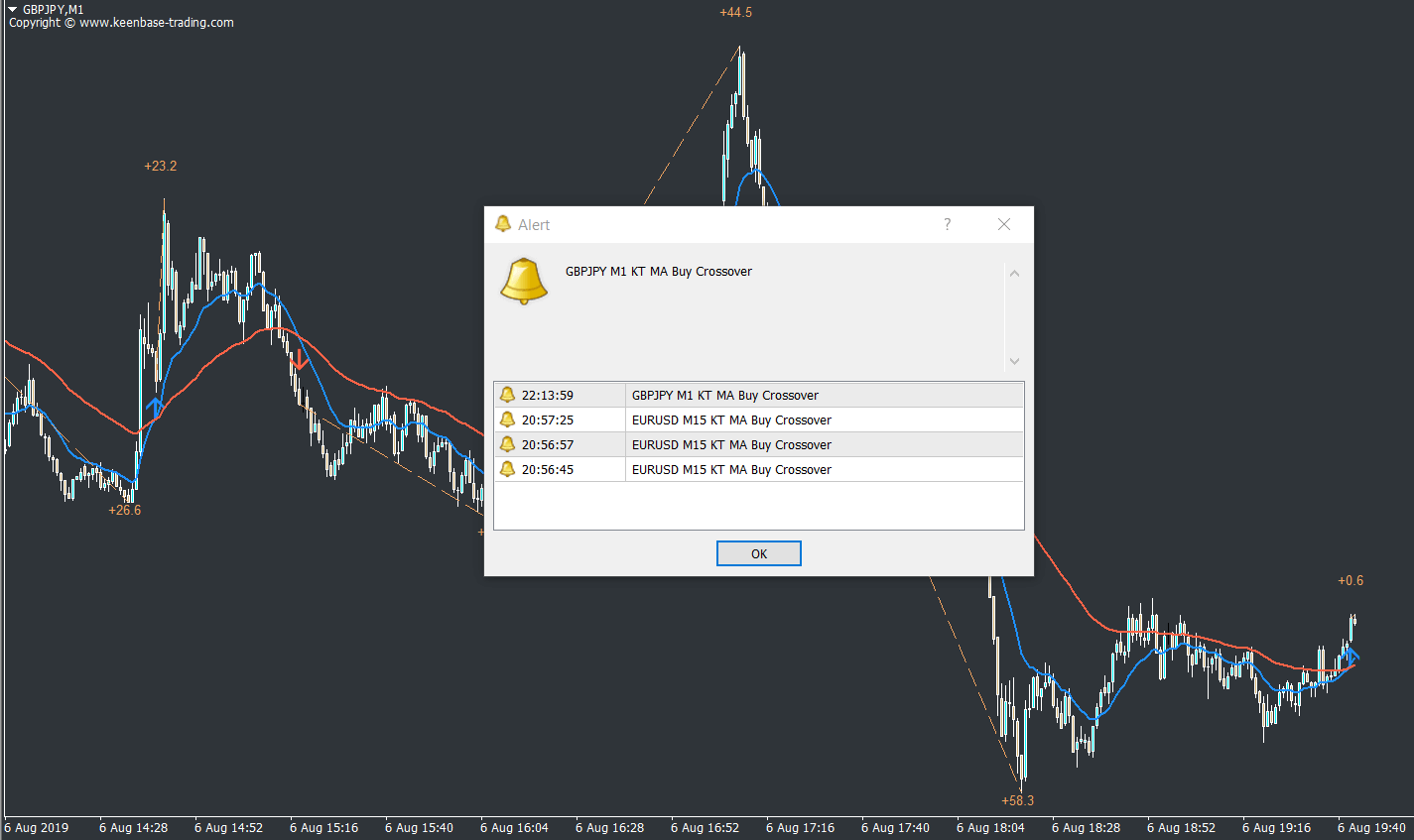
Task: Select the 22:13:59 GBPJPY alert row
Action: pyautogui.click(x=758, y=395)
